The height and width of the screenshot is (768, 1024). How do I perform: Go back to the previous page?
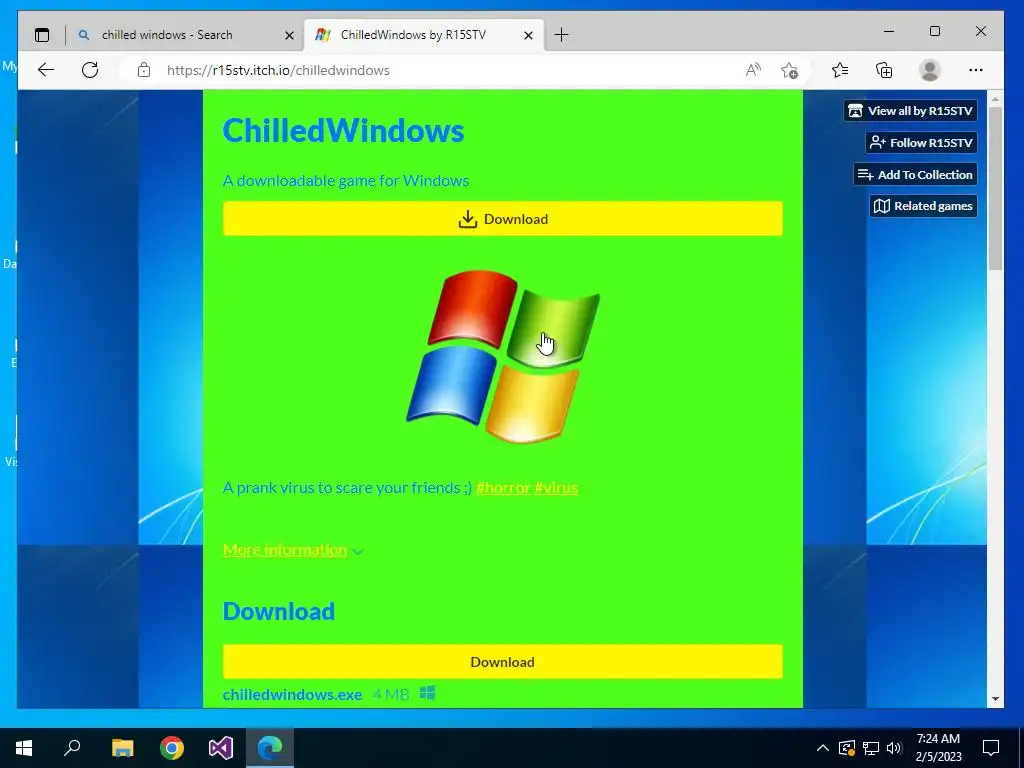(x=46, y=70)
